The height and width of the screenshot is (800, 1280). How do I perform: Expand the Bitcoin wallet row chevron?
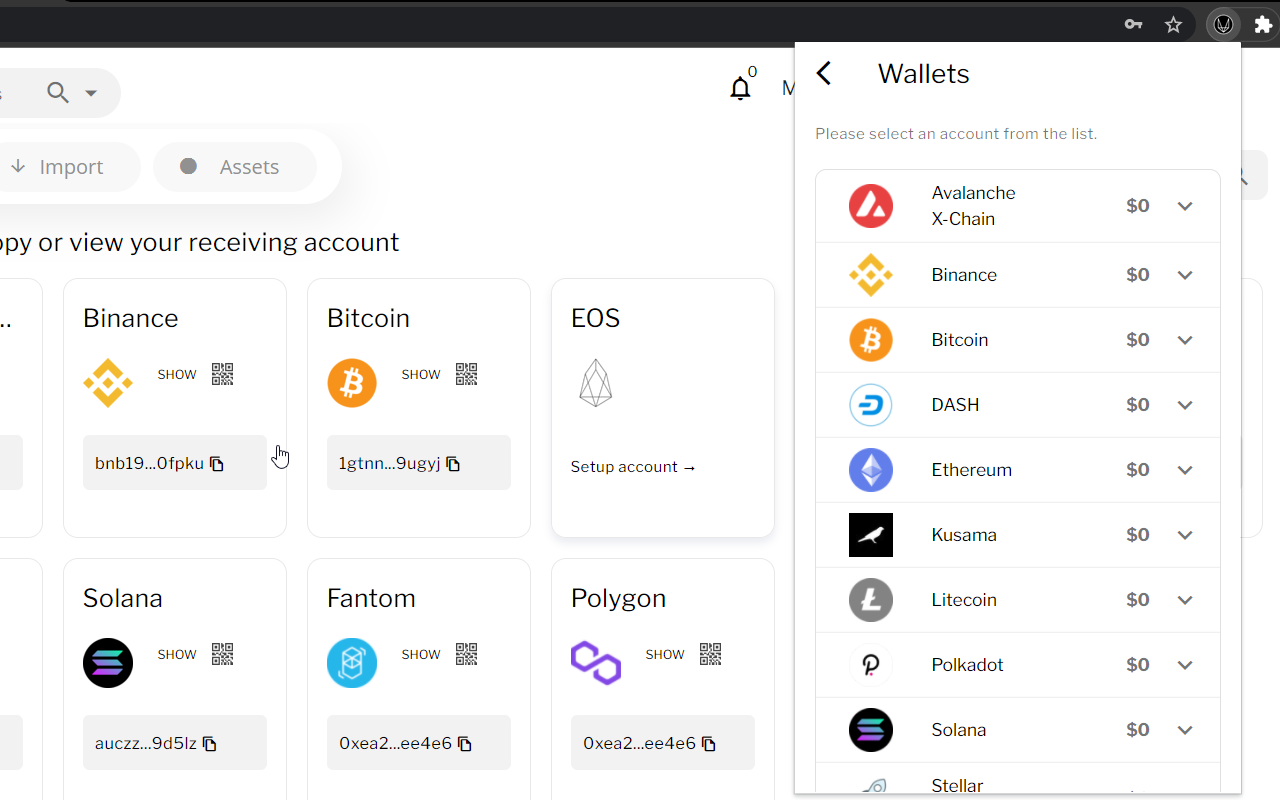pyautogui.click(x=1185, y=340)
